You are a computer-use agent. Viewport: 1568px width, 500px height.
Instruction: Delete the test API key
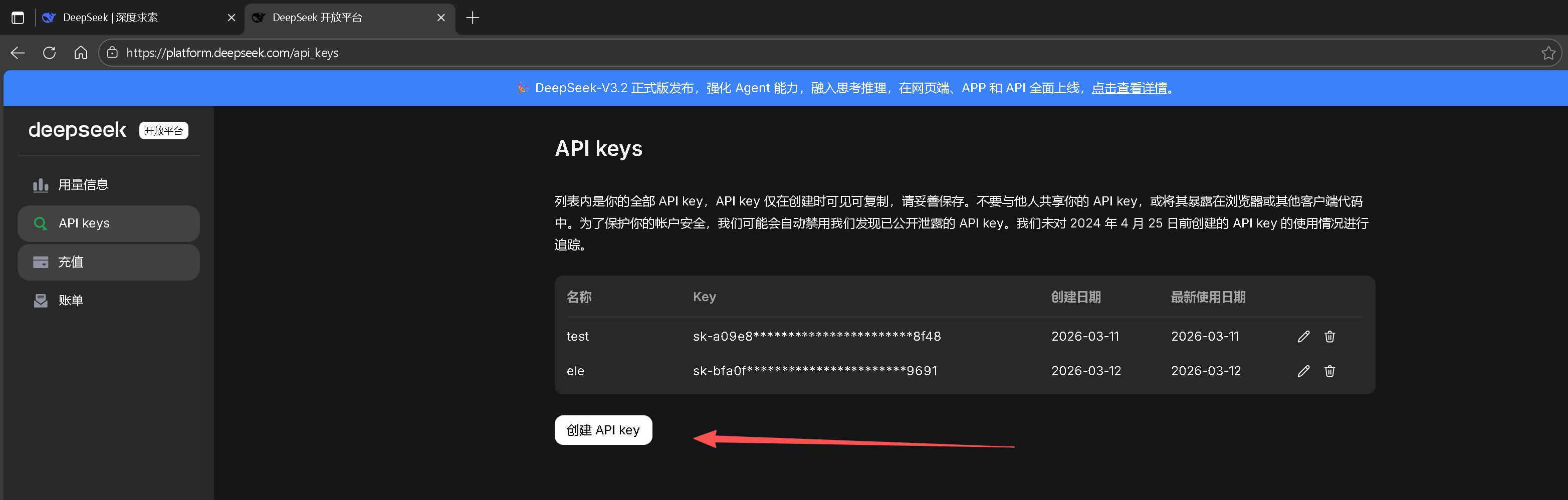click(1329, 336)
